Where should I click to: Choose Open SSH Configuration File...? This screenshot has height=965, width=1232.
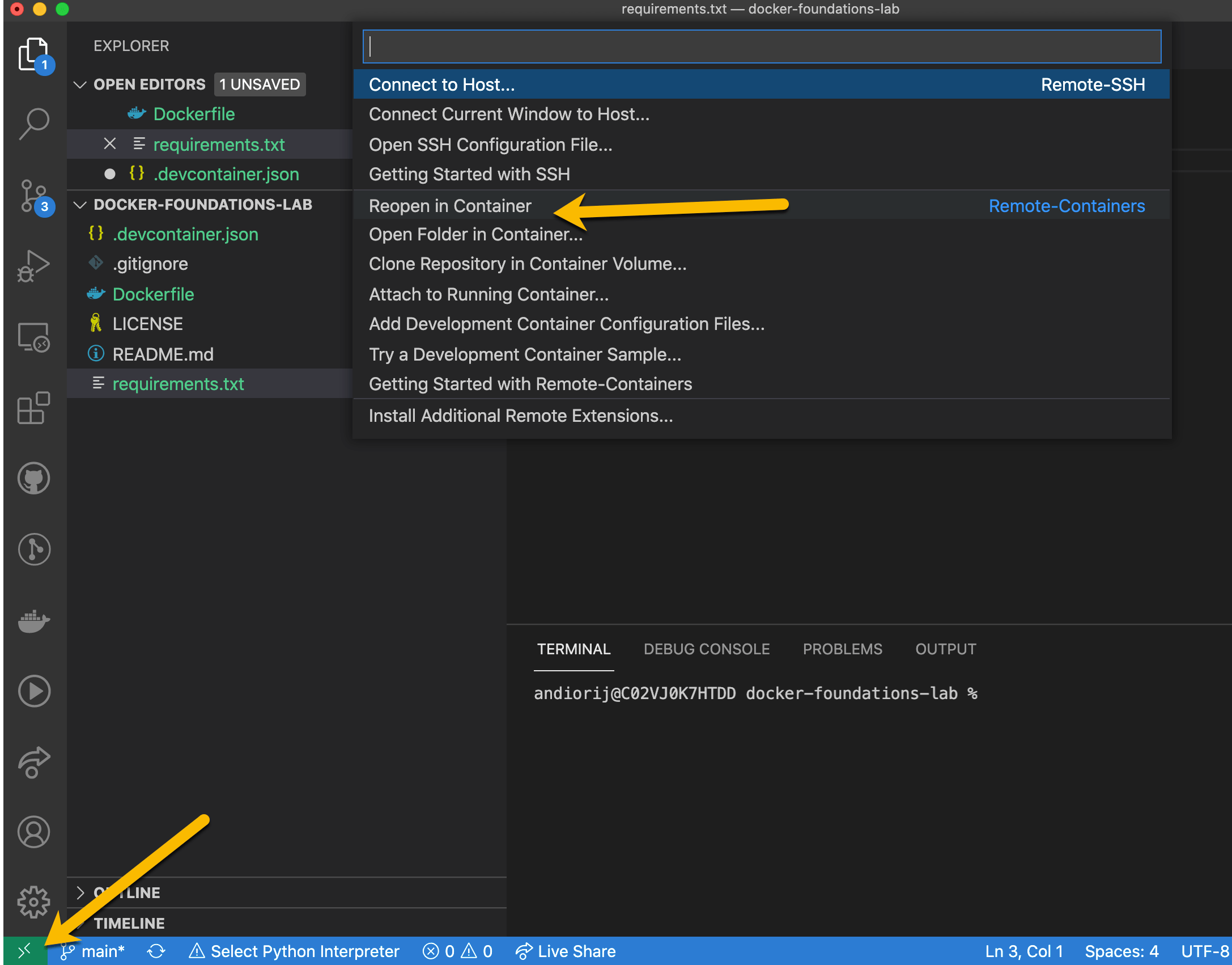762,145
